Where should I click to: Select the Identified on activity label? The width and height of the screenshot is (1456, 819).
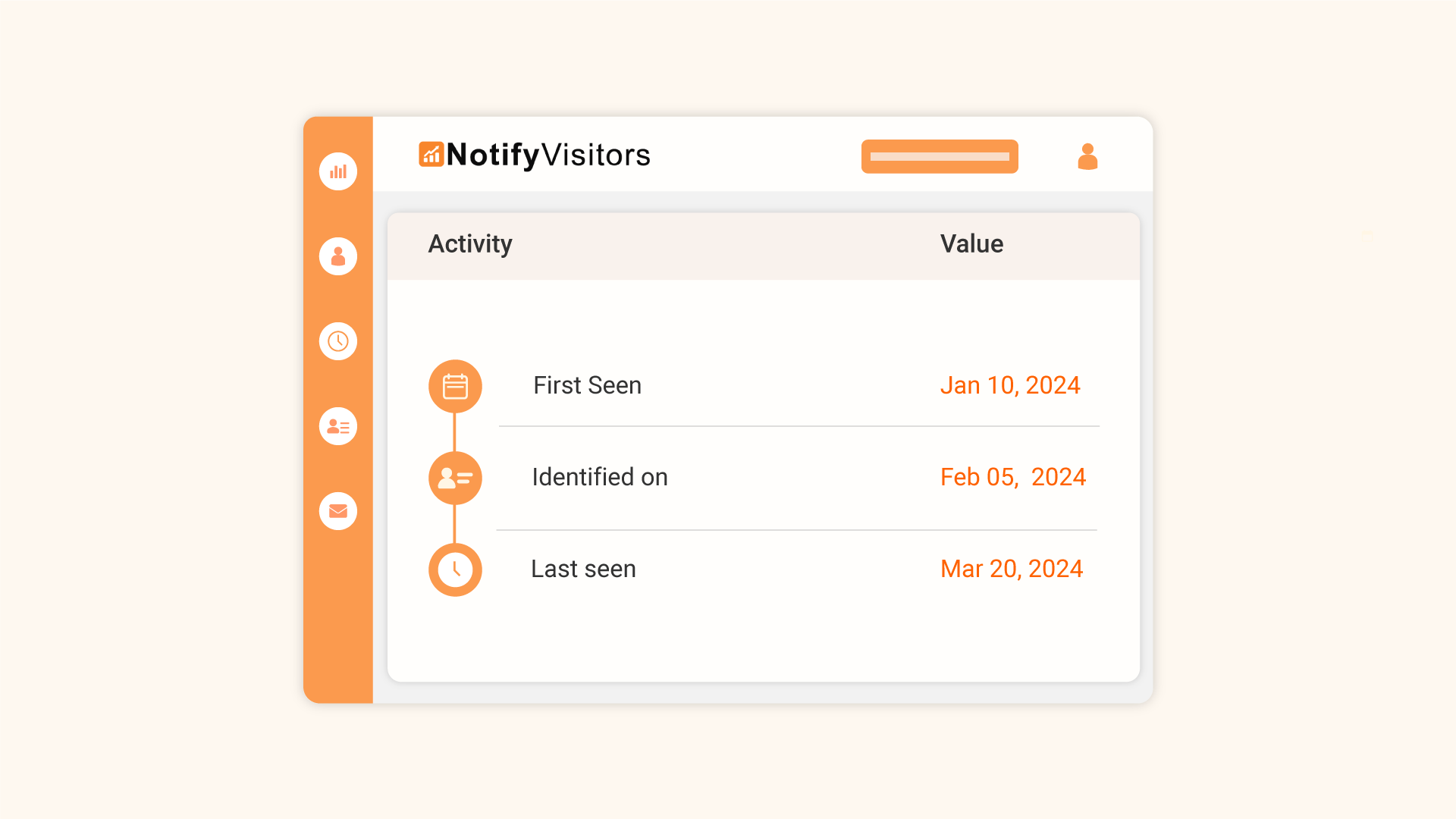600,477
